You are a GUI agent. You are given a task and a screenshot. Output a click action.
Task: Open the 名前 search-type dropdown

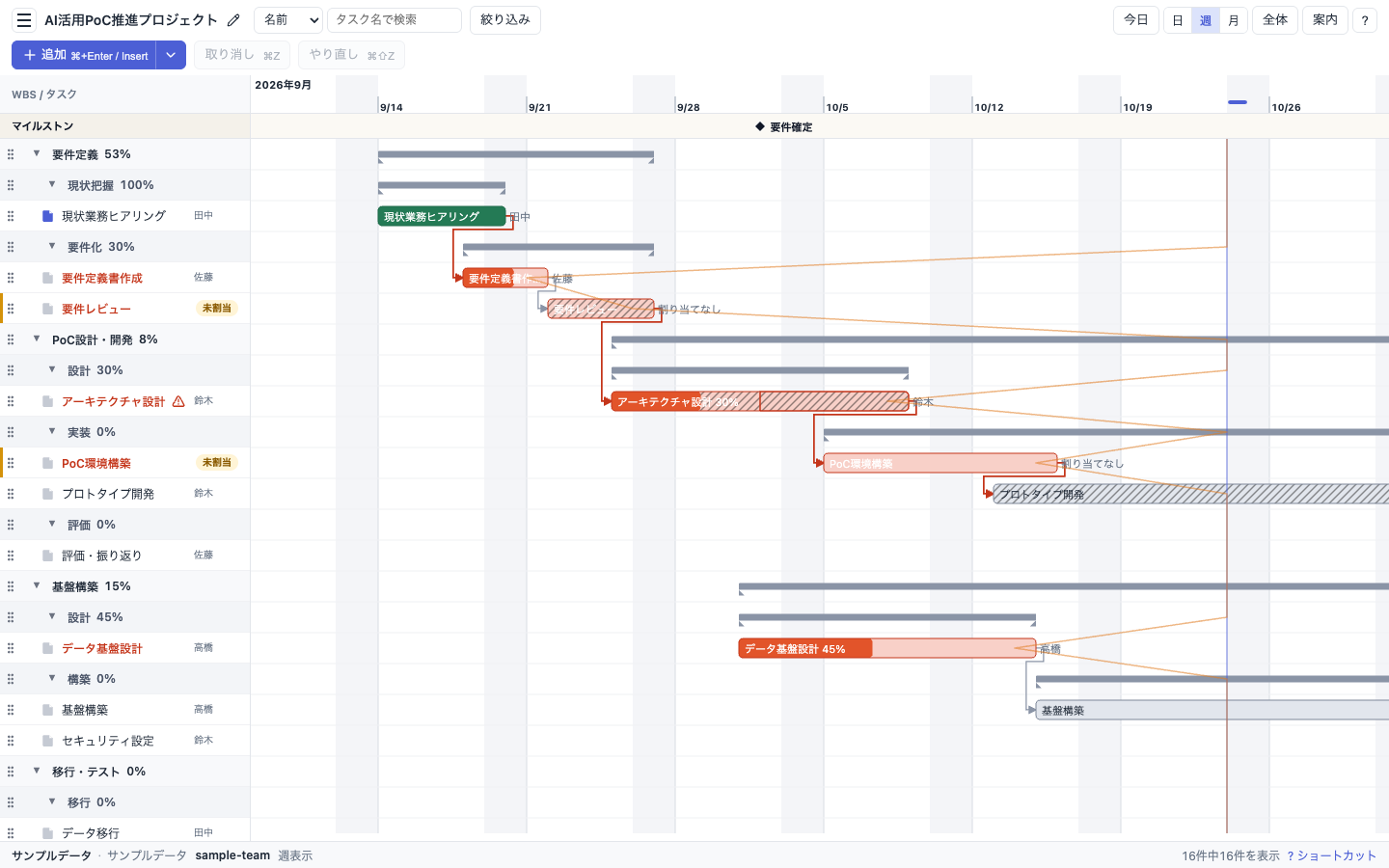[x=288, y=20]
